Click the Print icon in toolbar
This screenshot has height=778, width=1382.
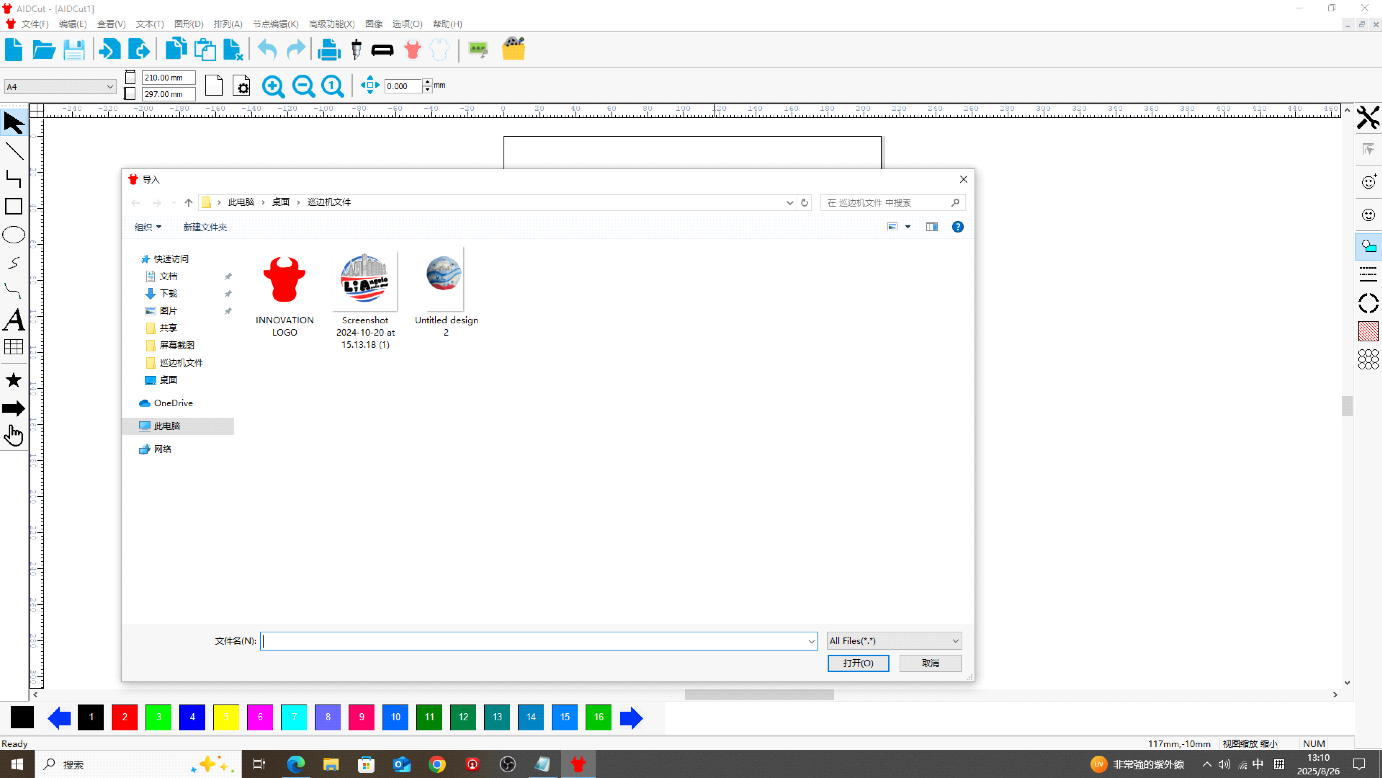coord(329,49)
